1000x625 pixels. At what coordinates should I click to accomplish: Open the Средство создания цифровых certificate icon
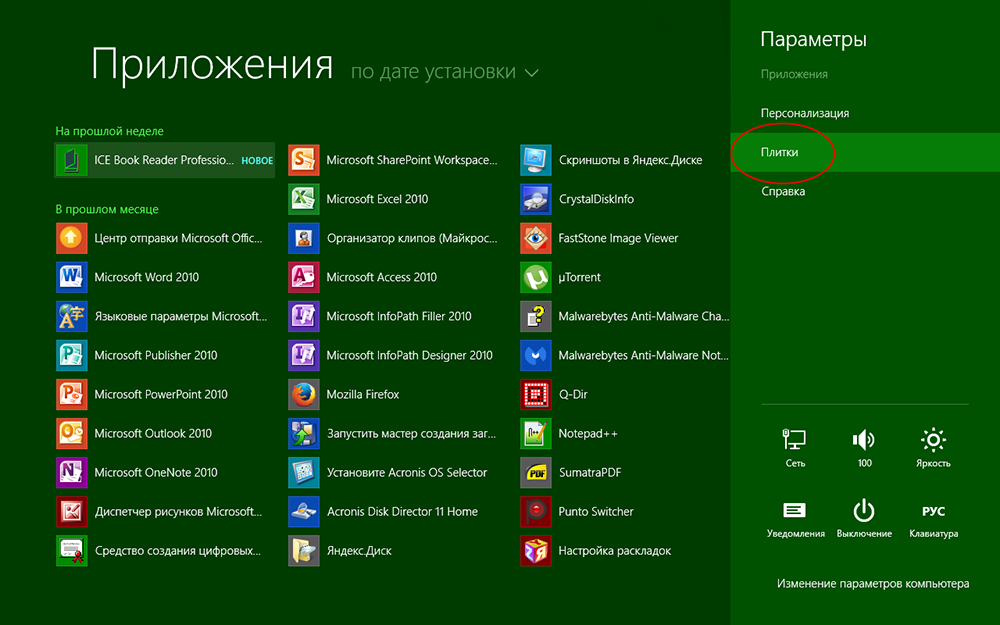pyautogui.click(x=71, y=550)
